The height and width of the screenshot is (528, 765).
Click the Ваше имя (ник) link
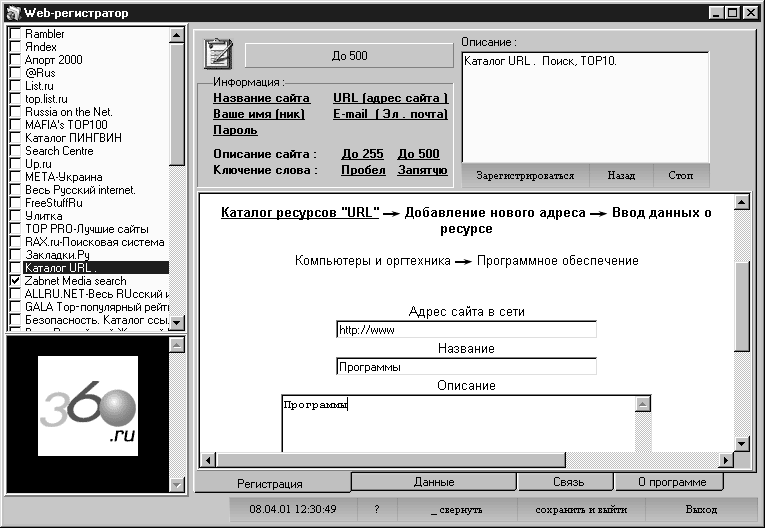[259, 114]
